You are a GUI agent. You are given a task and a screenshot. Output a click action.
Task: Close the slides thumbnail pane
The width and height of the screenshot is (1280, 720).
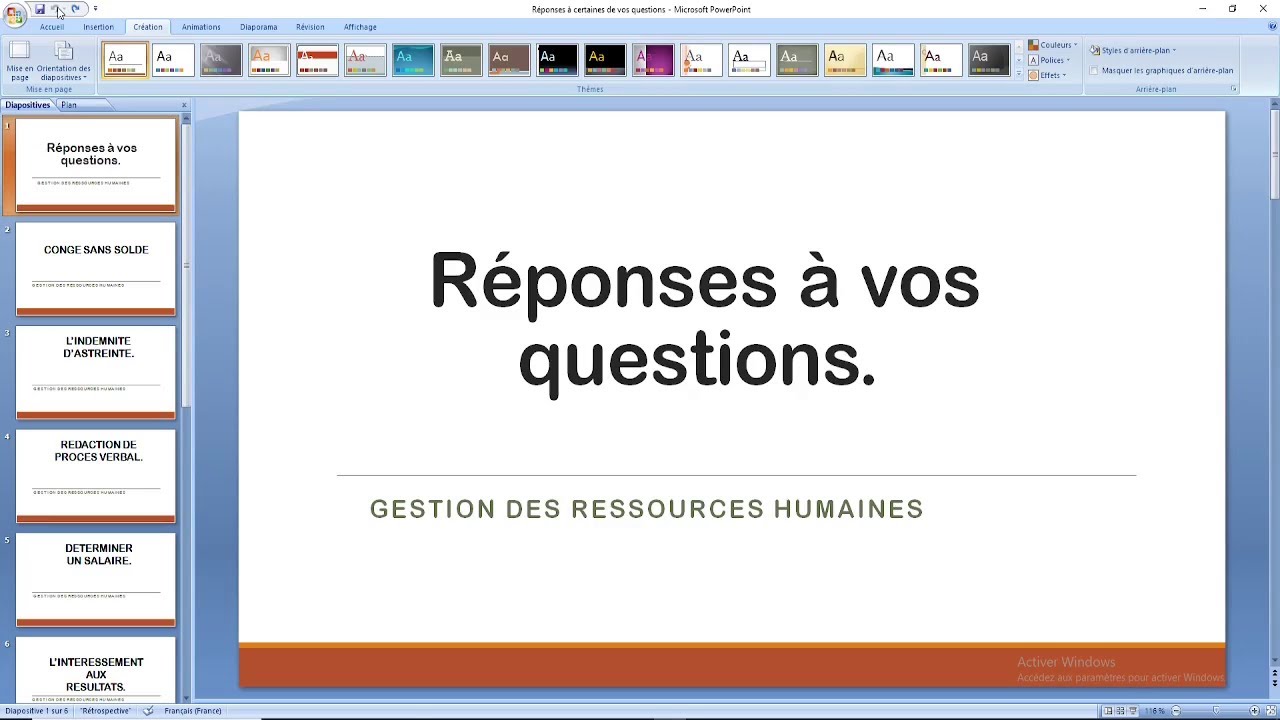184,105
